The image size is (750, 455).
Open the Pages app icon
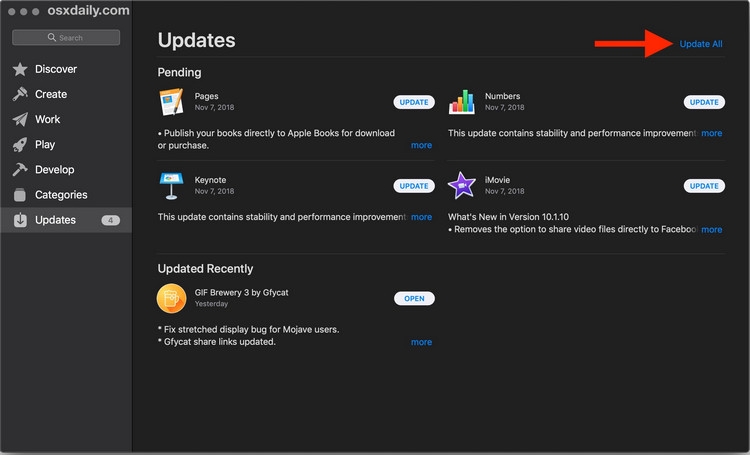point(171,102)
